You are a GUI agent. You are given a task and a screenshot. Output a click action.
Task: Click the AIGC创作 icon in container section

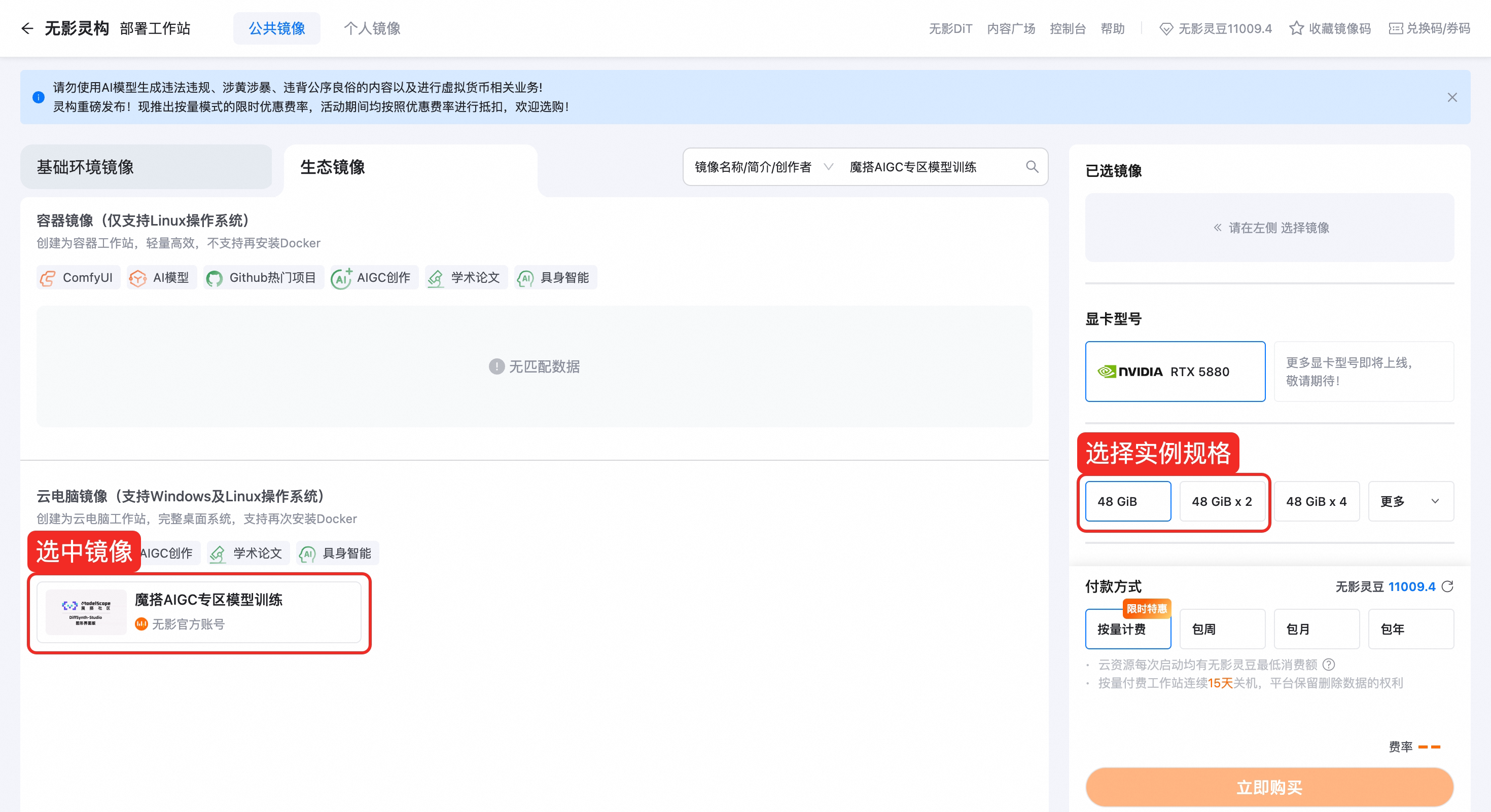(341, 278)
